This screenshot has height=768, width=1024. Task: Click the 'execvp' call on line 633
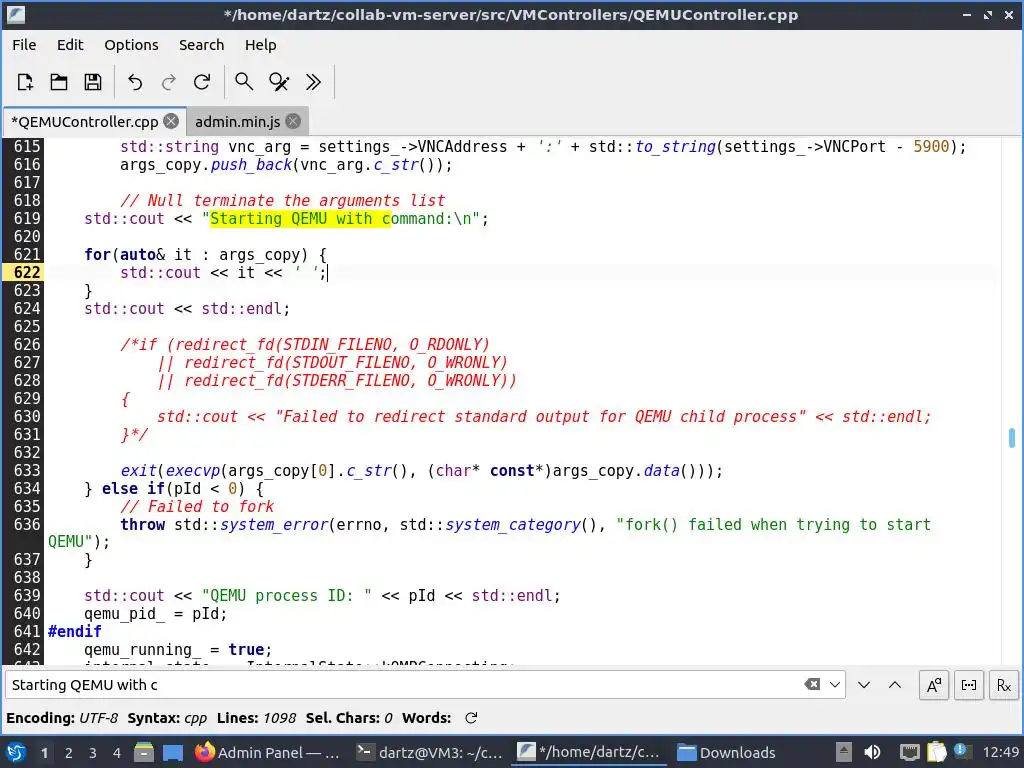point(193,471)
